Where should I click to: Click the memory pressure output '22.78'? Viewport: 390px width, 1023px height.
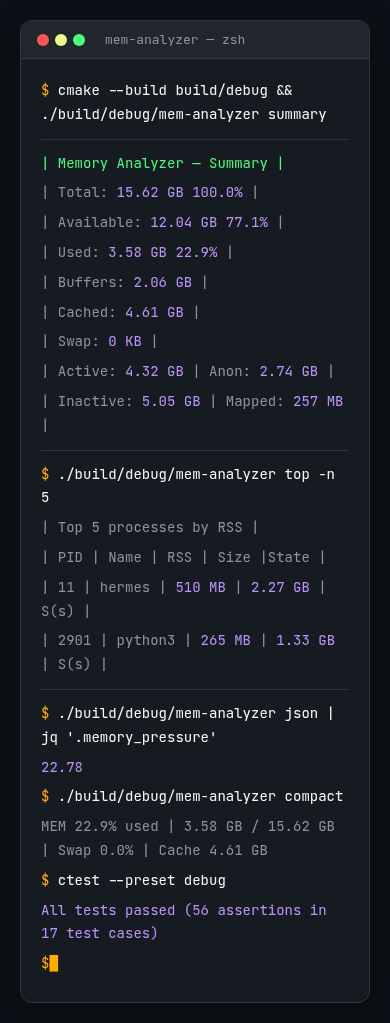click(x=62, y=767)
